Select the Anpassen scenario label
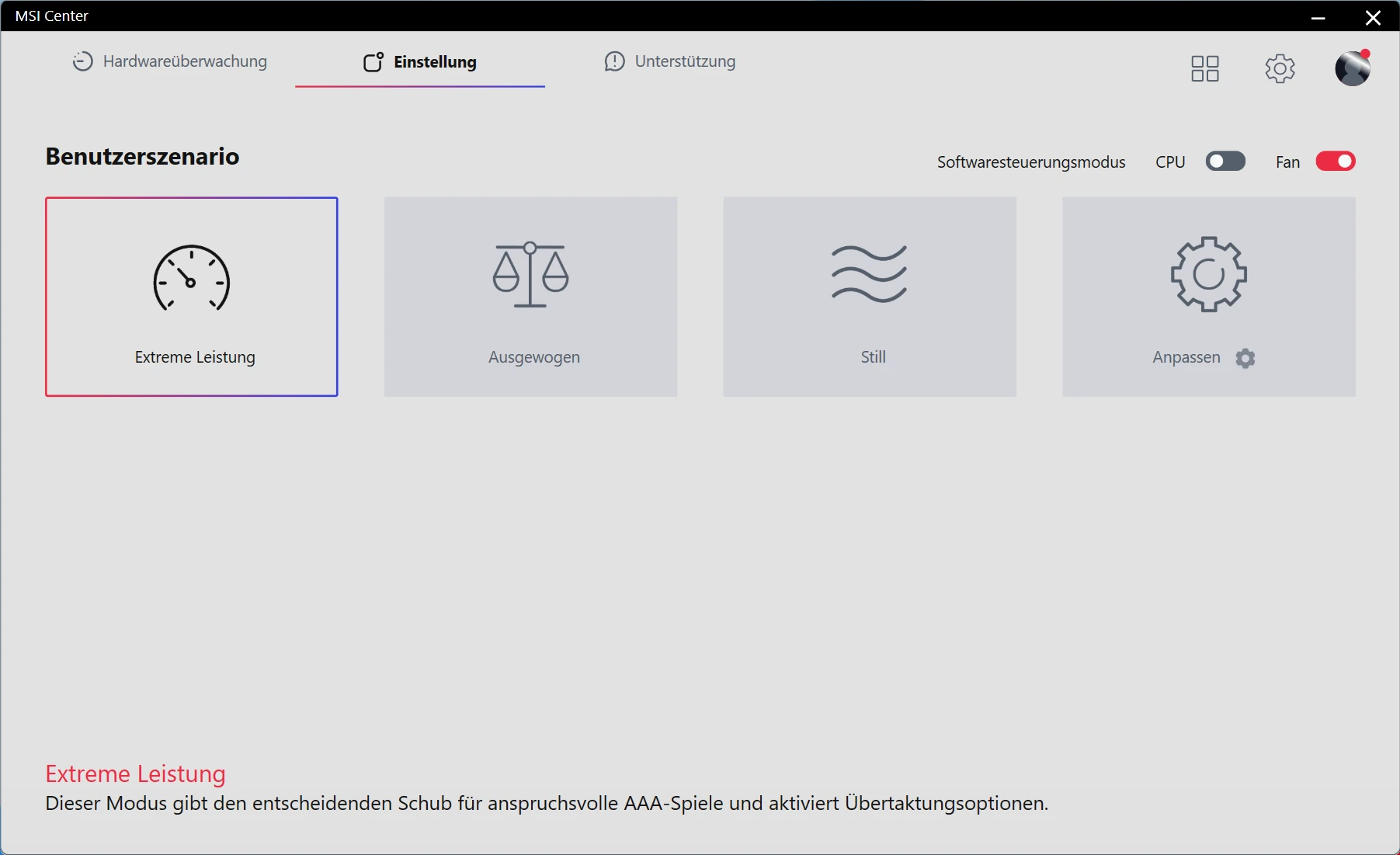 click(1186, 357)
